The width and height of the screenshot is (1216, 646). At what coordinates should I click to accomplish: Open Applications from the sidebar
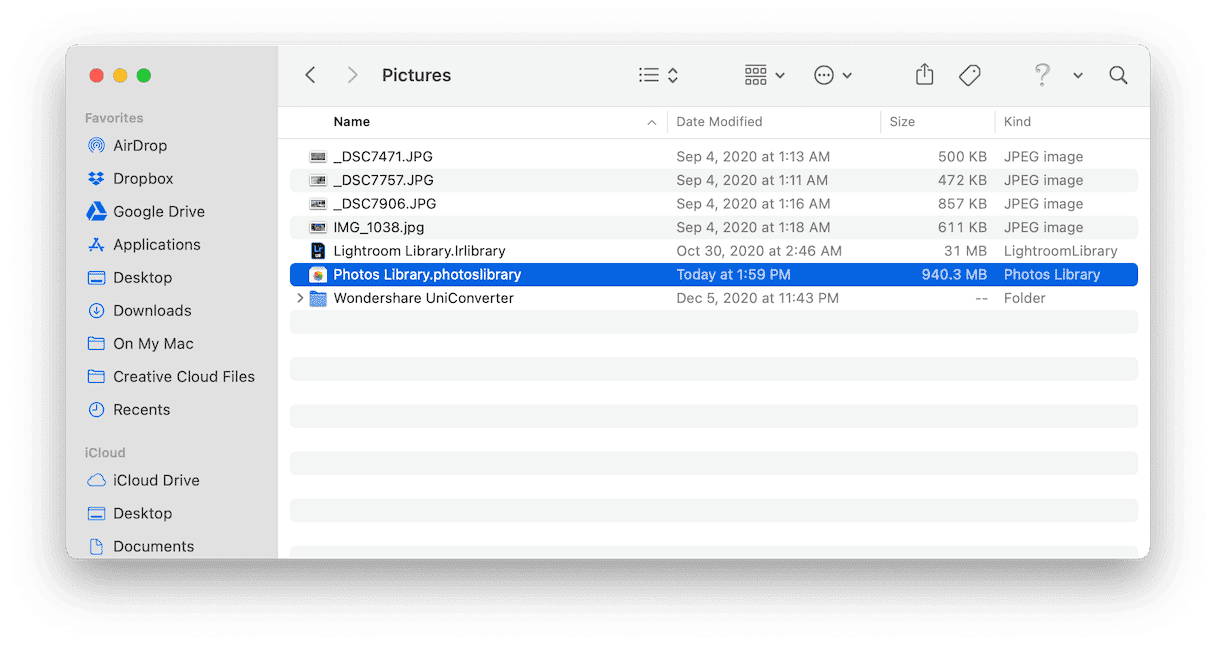[x=156, y=244]
